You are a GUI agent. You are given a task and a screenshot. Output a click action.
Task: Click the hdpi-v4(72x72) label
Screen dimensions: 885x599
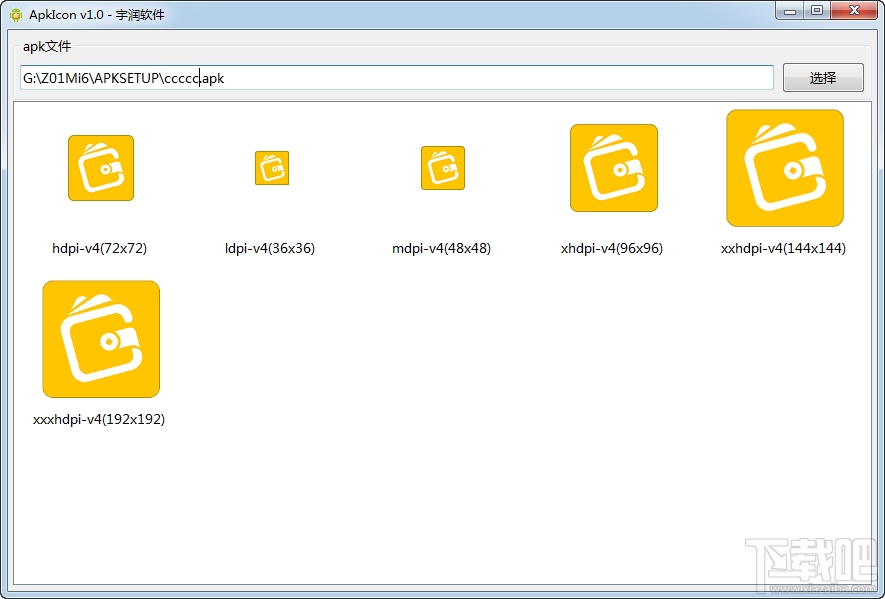pyautogui.click(x=99, y=248)
